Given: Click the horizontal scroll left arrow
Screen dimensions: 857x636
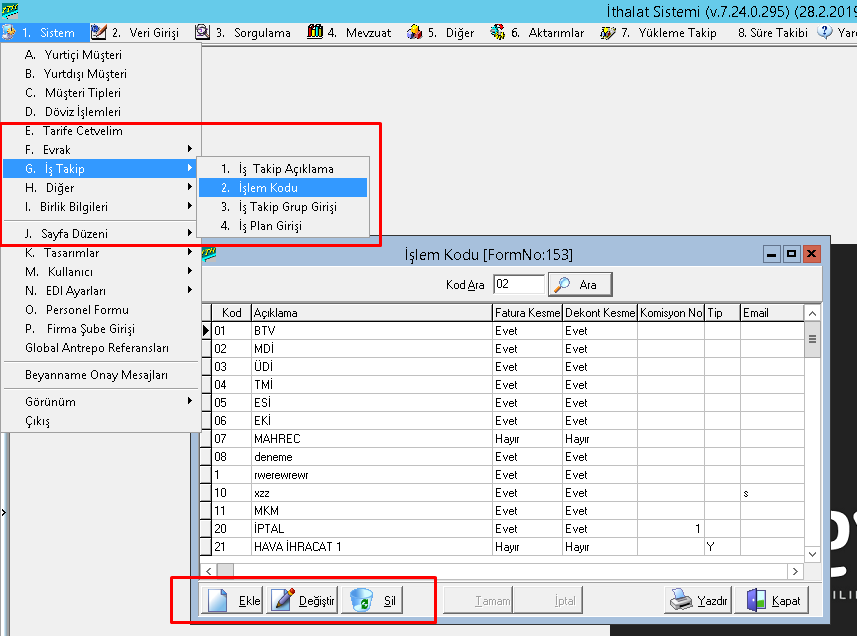Looking at the screenshot, I should click(209, 571).
